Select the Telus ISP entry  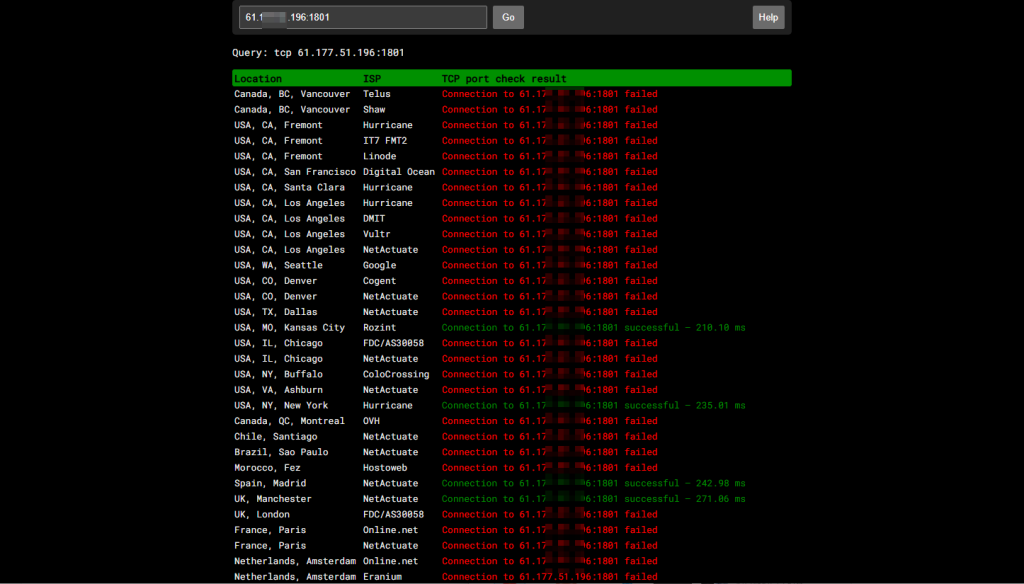coord(377,94)
